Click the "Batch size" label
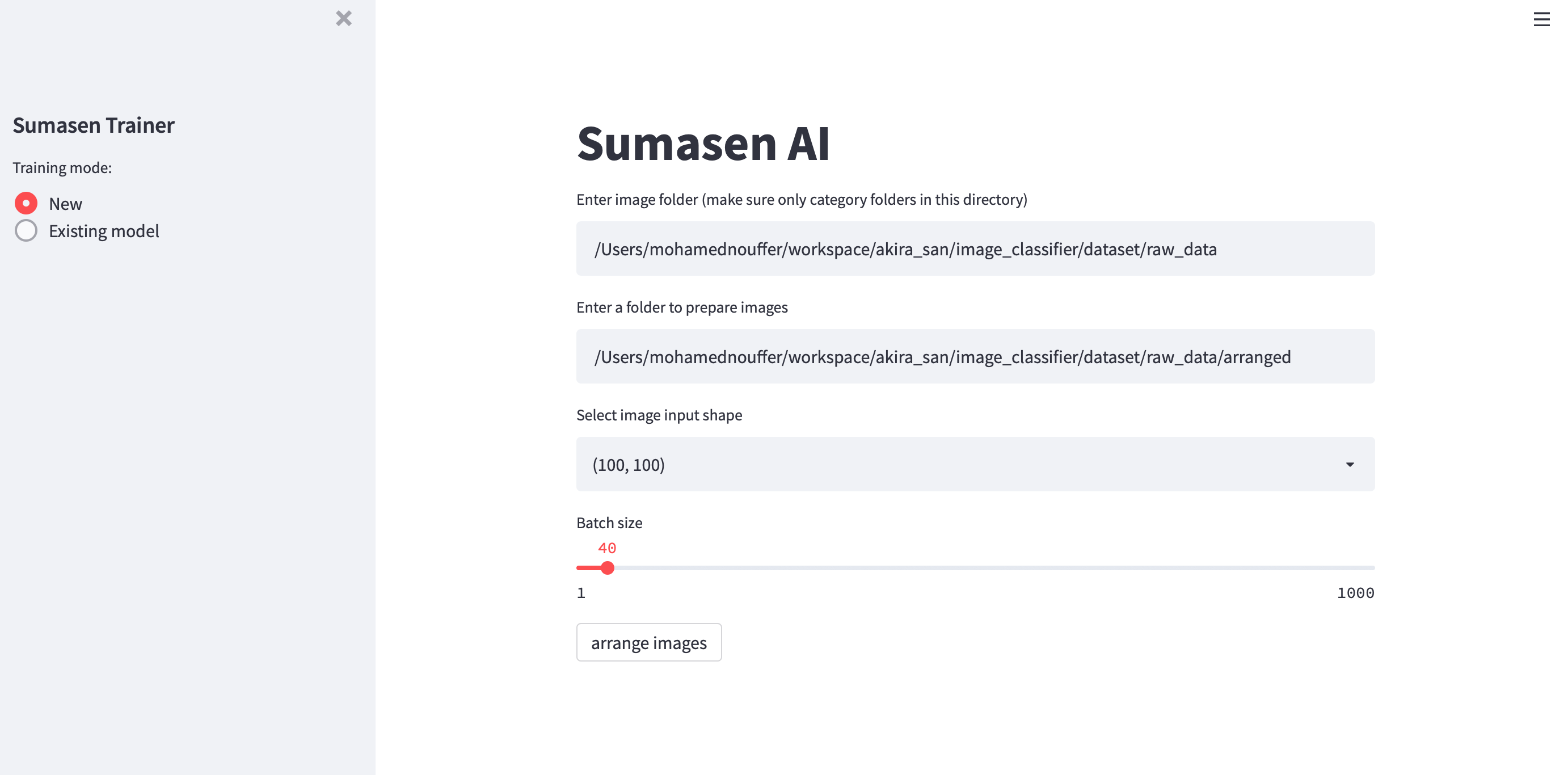This screenshot has height=775, width=1568. (609, 523)
